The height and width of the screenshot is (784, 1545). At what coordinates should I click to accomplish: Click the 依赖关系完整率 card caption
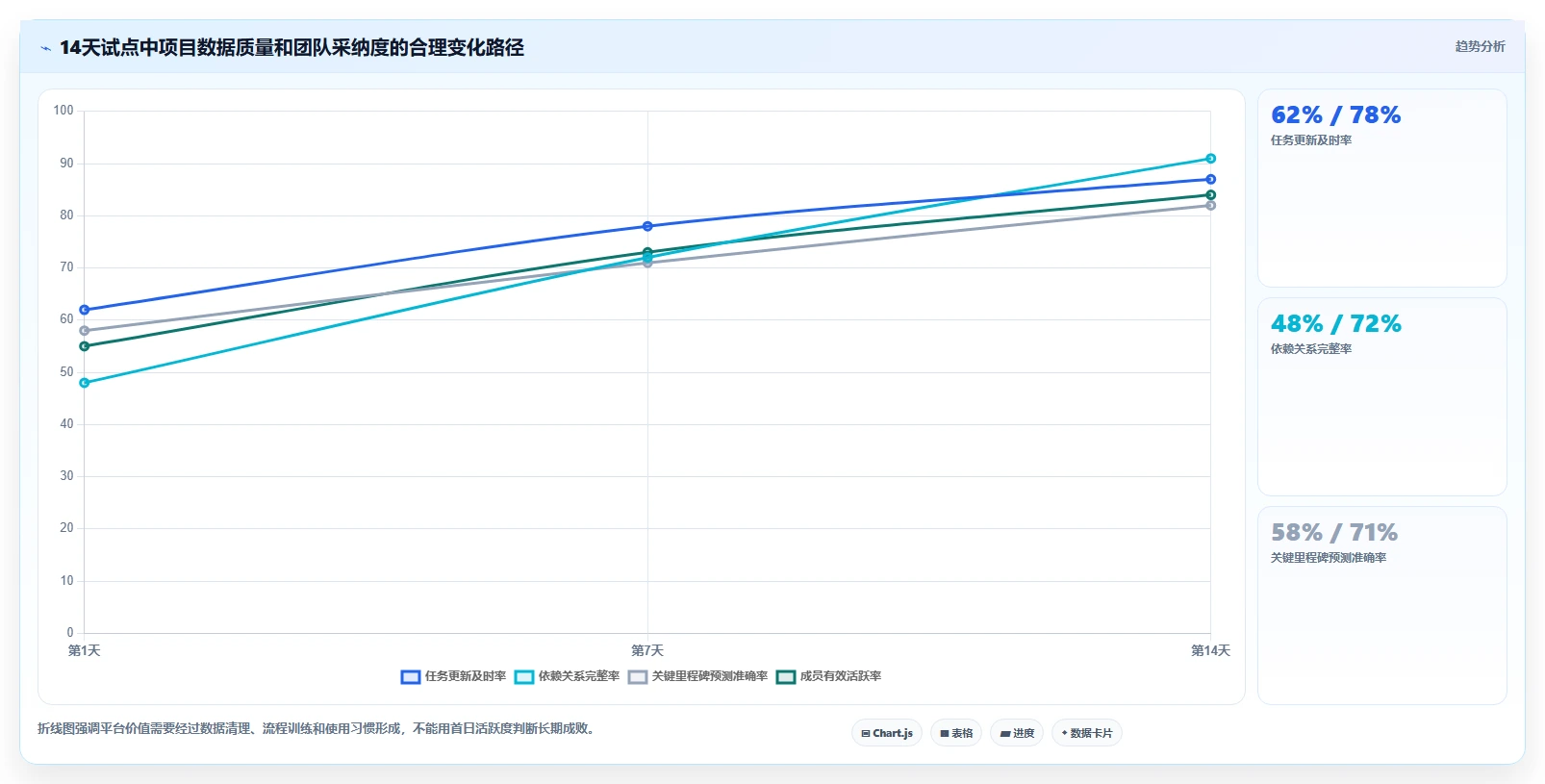1311,349
